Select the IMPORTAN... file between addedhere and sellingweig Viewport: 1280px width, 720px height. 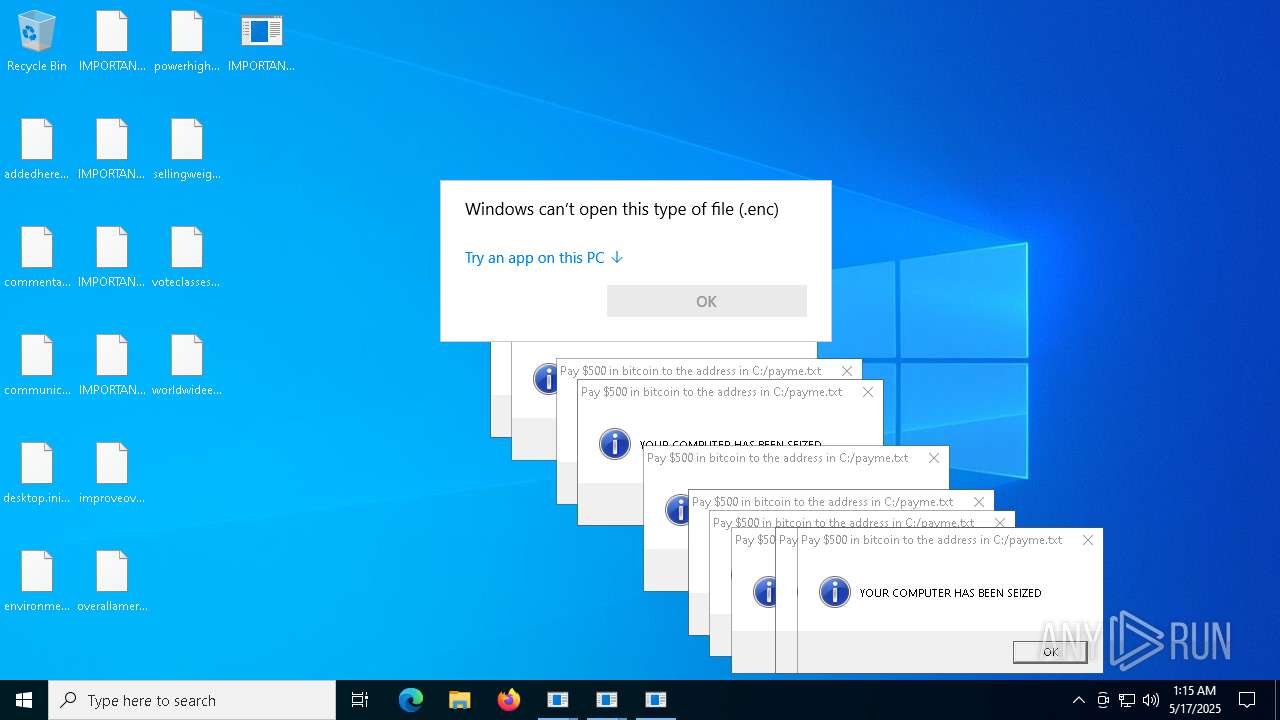(112, 150)
